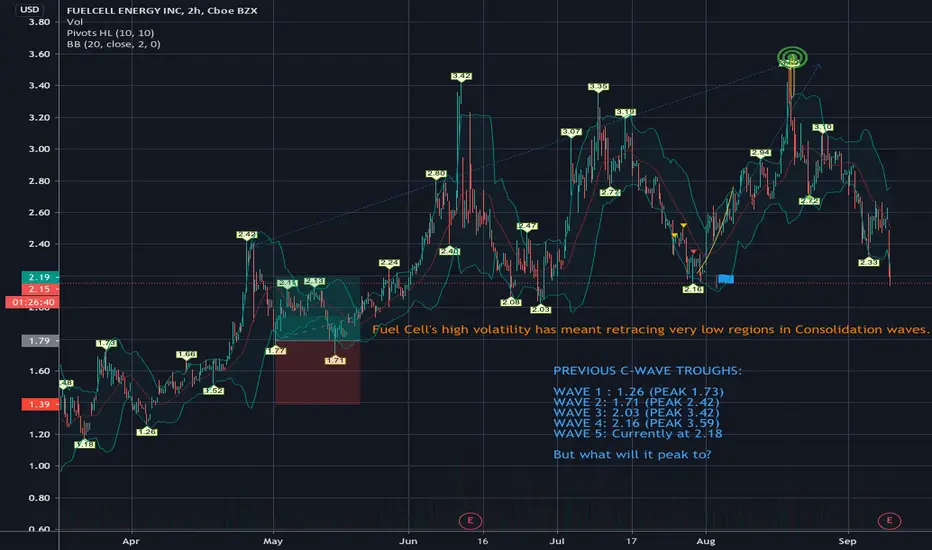Select the red stop-loss zone of the long position
Viewport: 932px width, 550px height.
[x=317, y=373]
